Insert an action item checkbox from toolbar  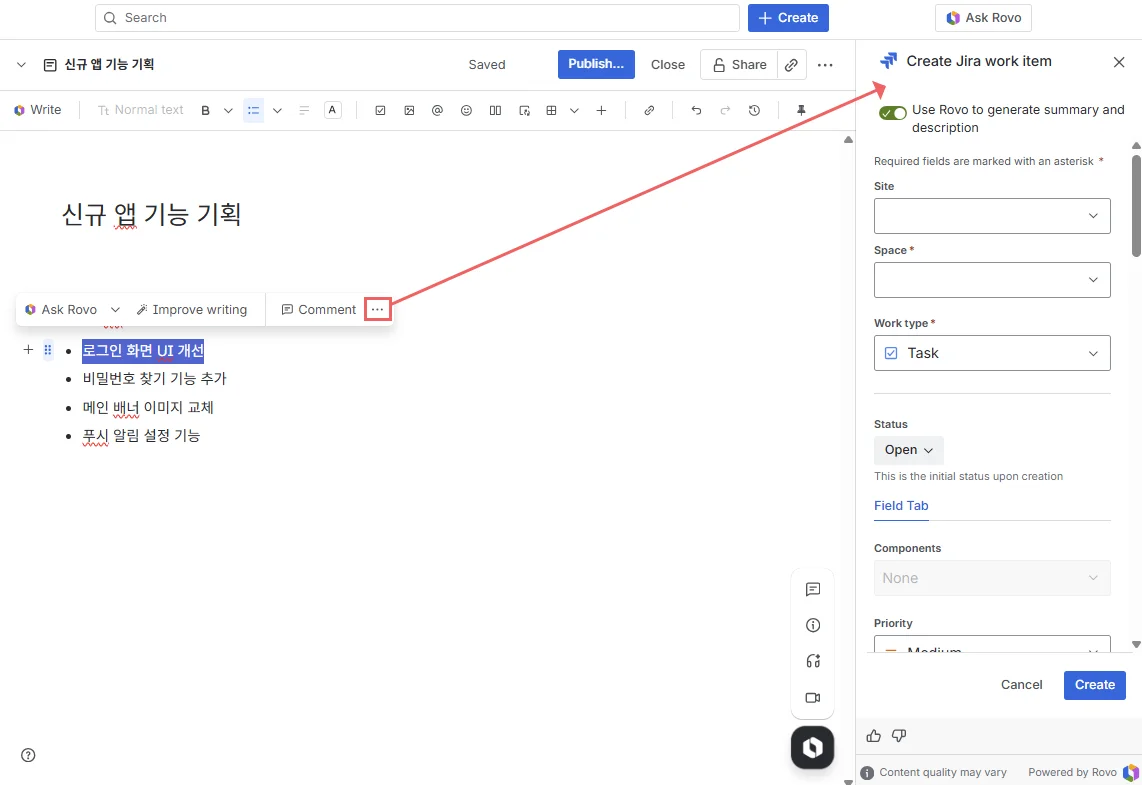pyautogui.click(x=380, y=110)
